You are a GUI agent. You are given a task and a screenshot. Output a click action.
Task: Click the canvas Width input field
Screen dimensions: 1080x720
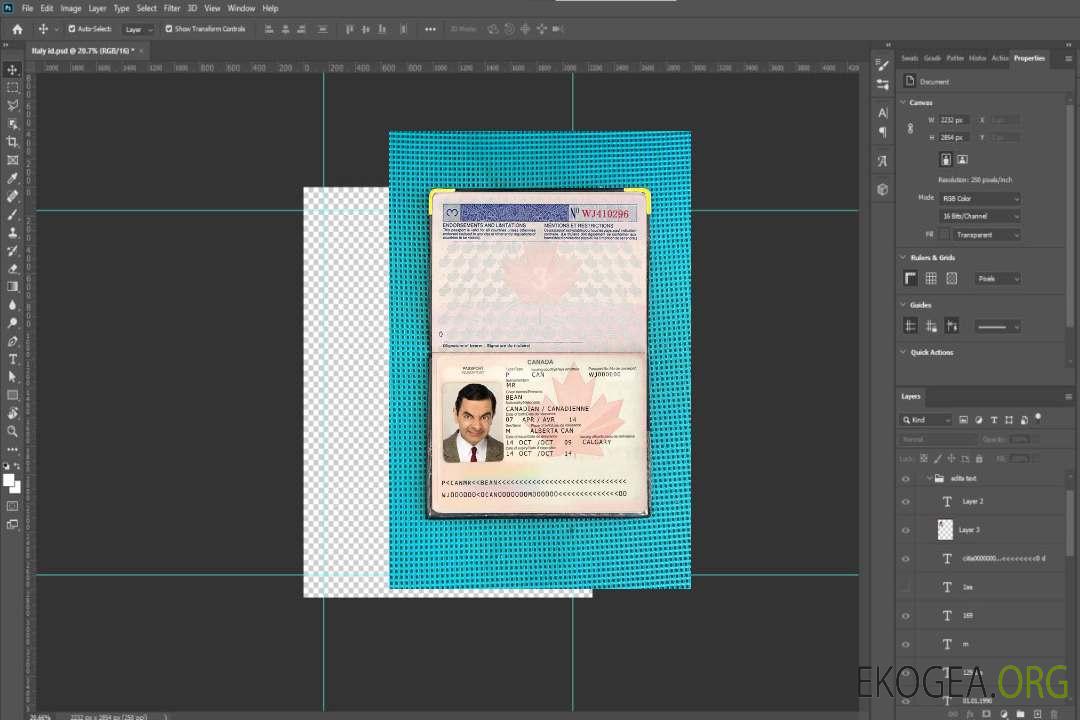pyautogui.click(x=953, y=120)
